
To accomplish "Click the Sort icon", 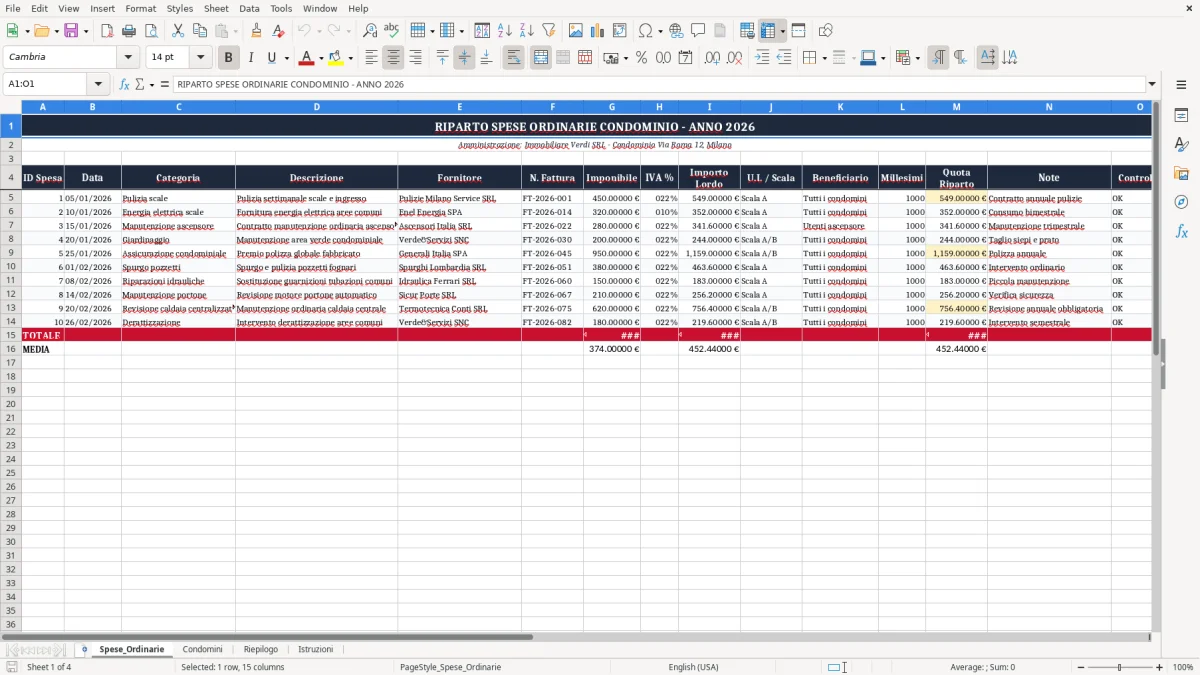I will [x=482, y=31].
